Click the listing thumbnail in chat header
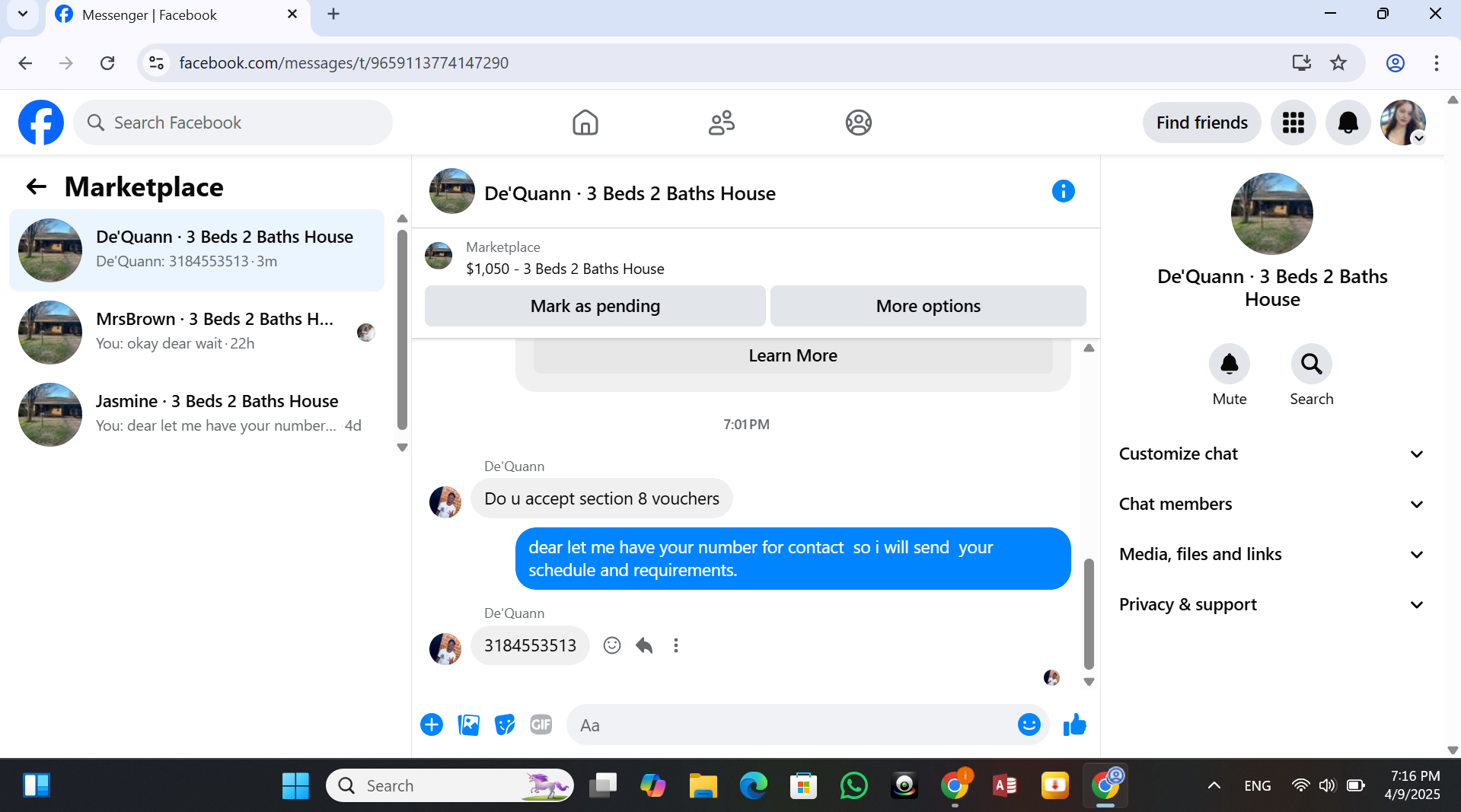This screenshot has width=1461, height=812. (452, 191)
